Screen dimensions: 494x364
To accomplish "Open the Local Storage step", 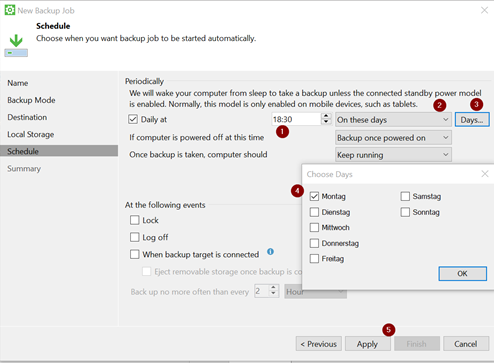I will click(x=31, y=134).
